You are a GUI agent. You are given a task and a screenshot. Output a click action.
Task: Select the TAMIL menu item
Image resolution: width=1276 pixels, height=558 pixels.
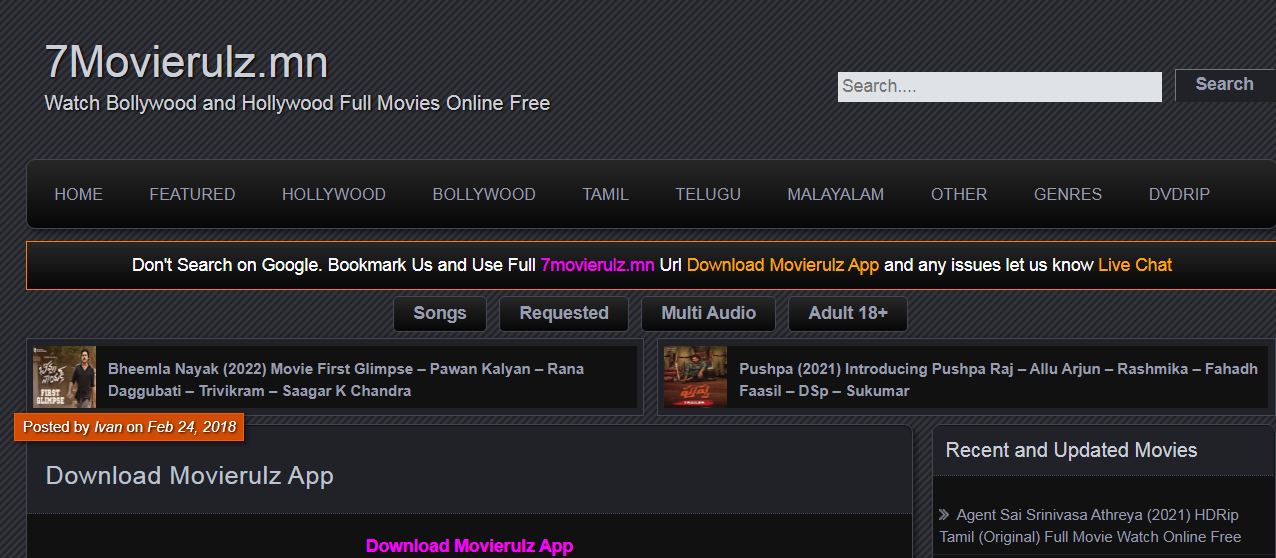(605, 194)
